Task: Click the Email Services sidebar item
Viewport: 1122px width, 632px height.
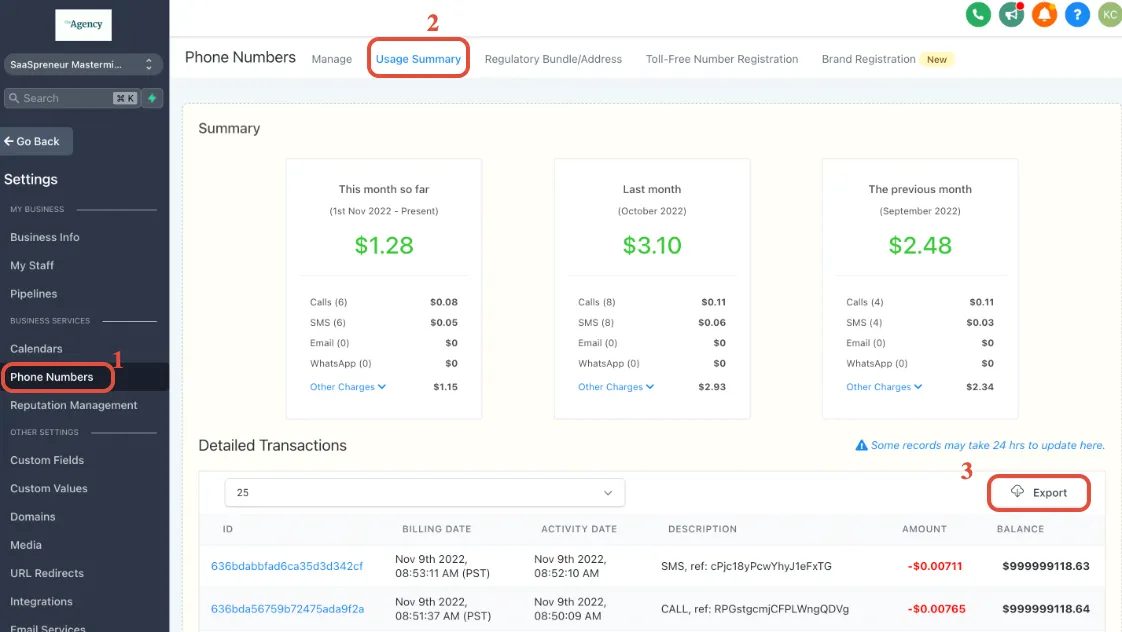Action: 47,628
